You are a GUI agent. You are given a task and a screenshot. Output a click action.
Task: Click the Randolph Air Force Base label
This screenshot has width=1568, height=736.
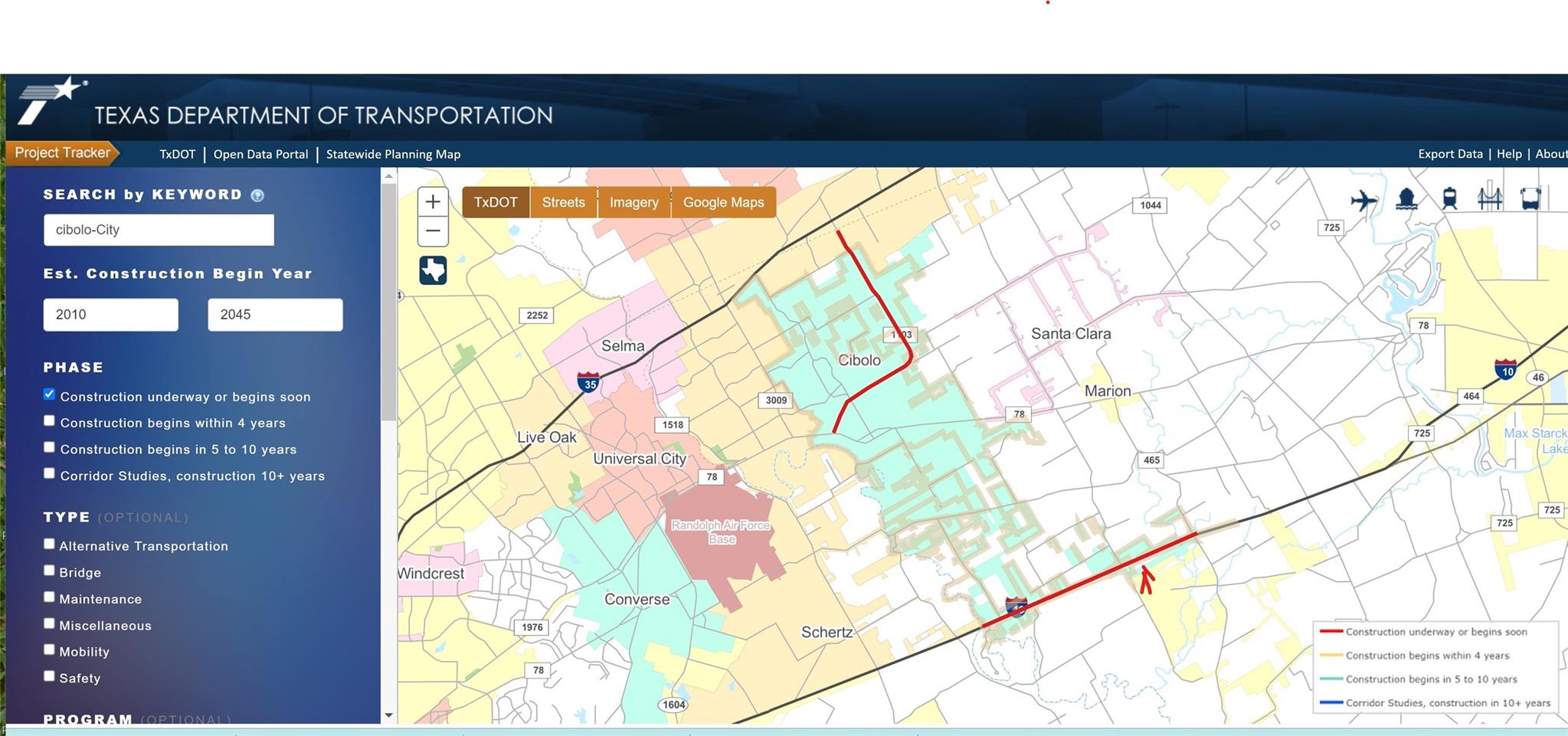(721, 532)
